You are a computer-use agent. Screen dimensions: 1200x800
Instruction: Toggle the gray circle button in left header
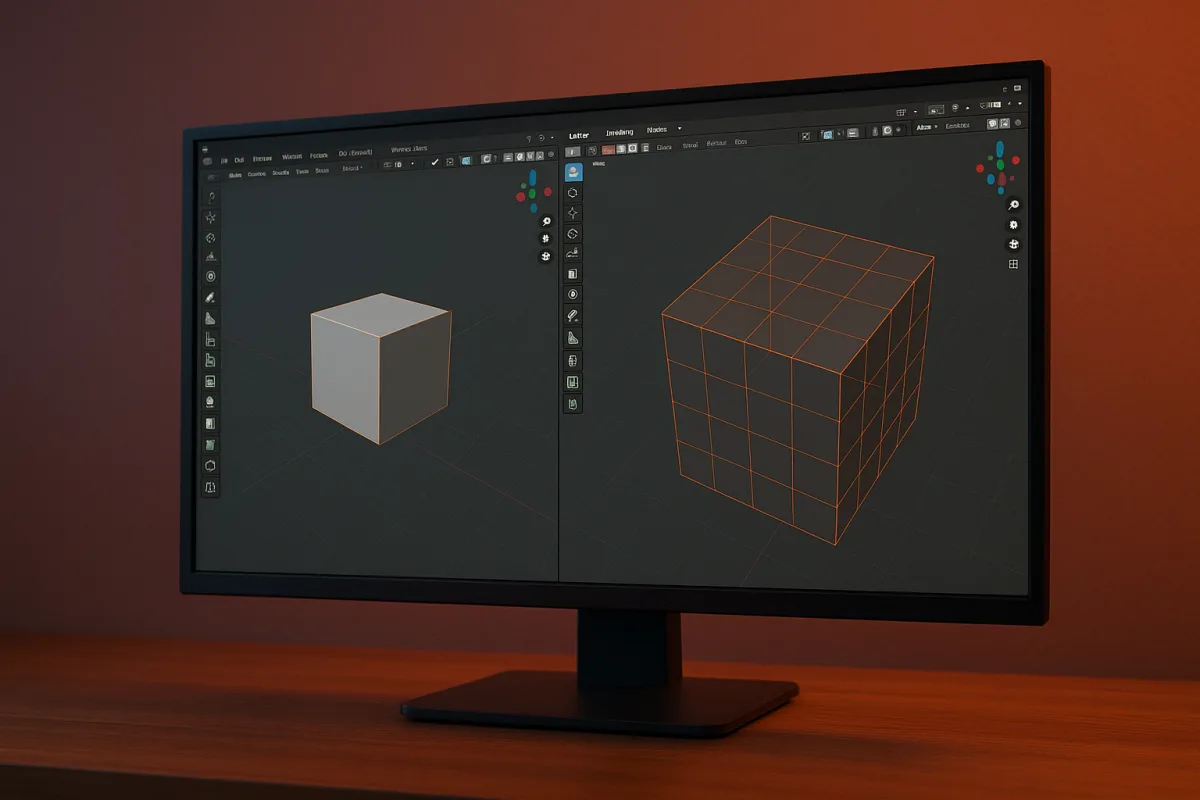(x=486, y=159)
